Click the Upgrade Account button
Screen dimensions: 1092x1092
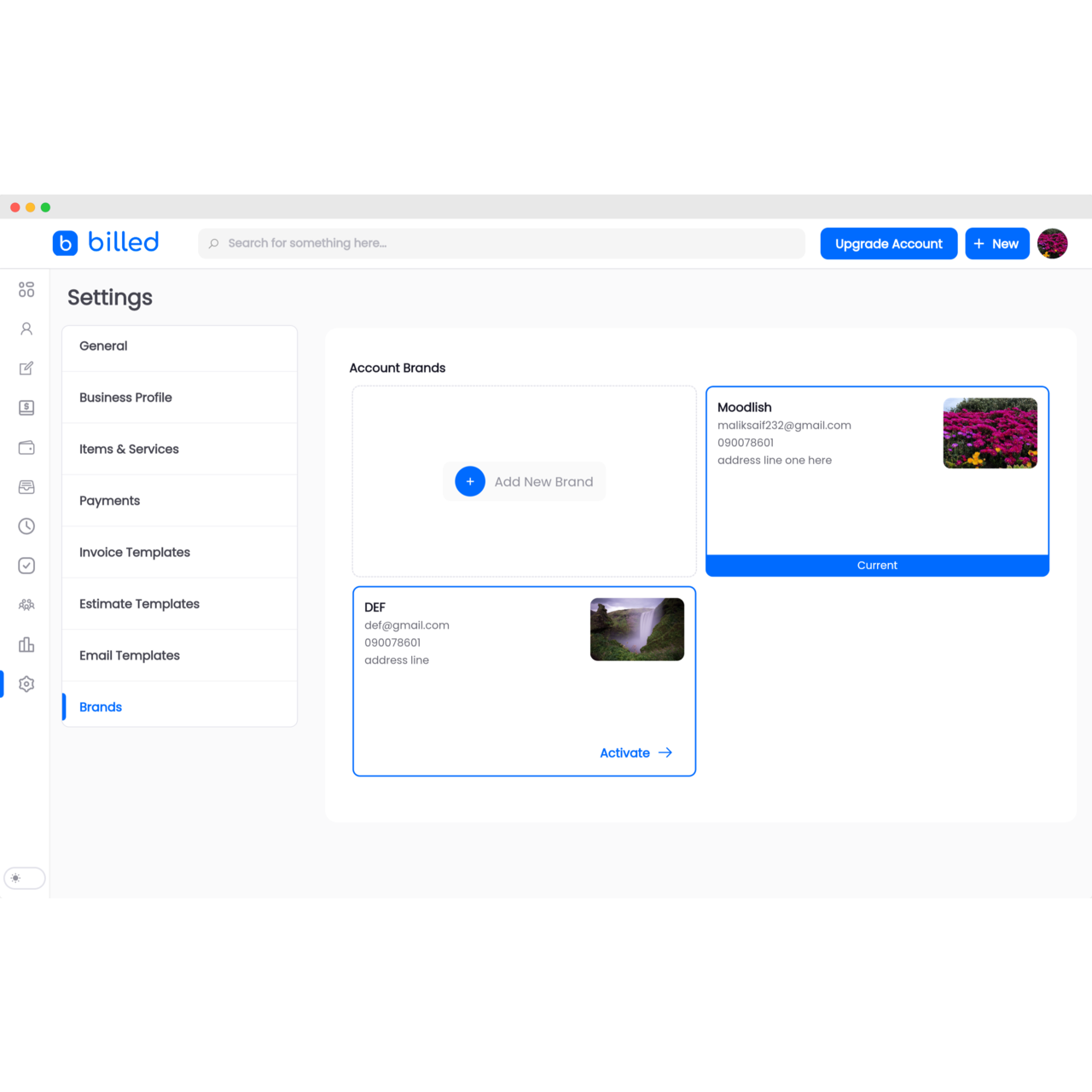(x=888, y=244)
